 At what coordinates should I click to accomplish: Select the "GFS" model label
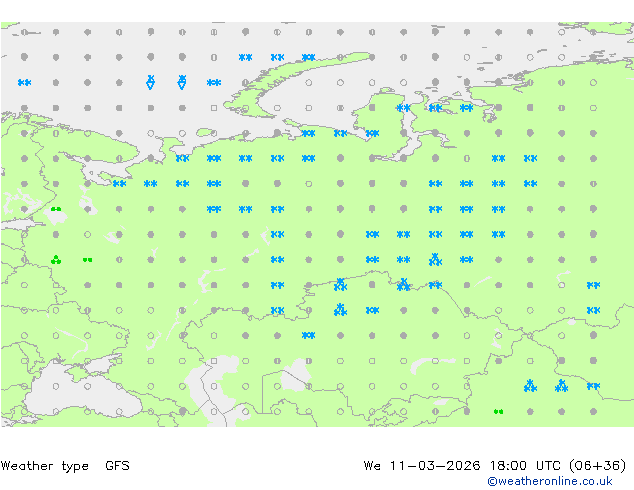coord(117,466)
